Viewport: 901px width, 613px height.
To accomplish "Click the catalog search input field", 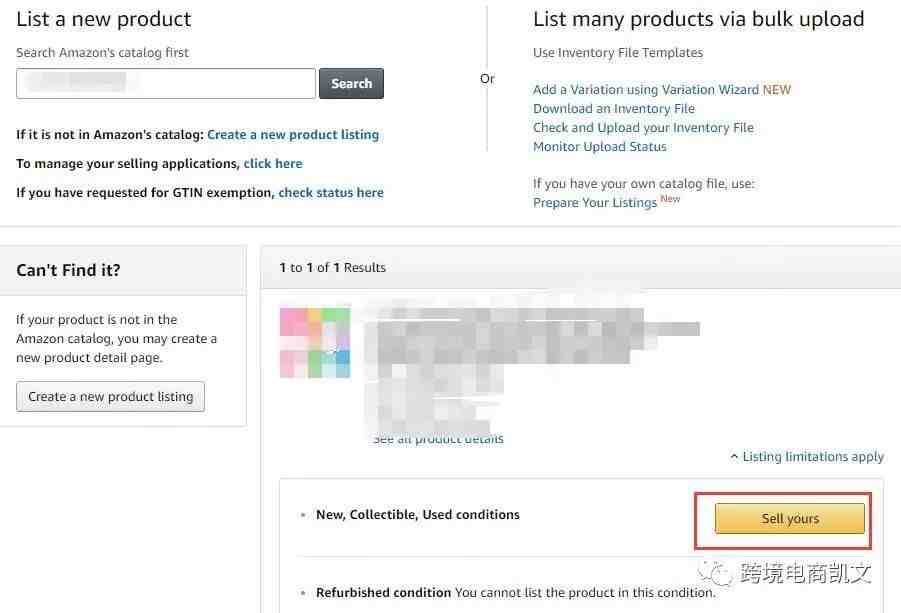I will 166,84.
